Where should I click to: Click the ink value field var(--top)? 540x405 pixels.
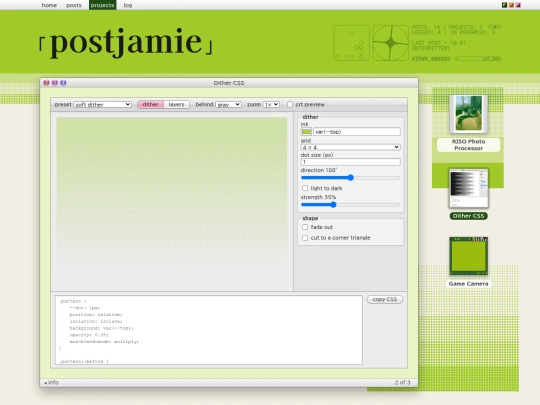click(x=357, y=132)
